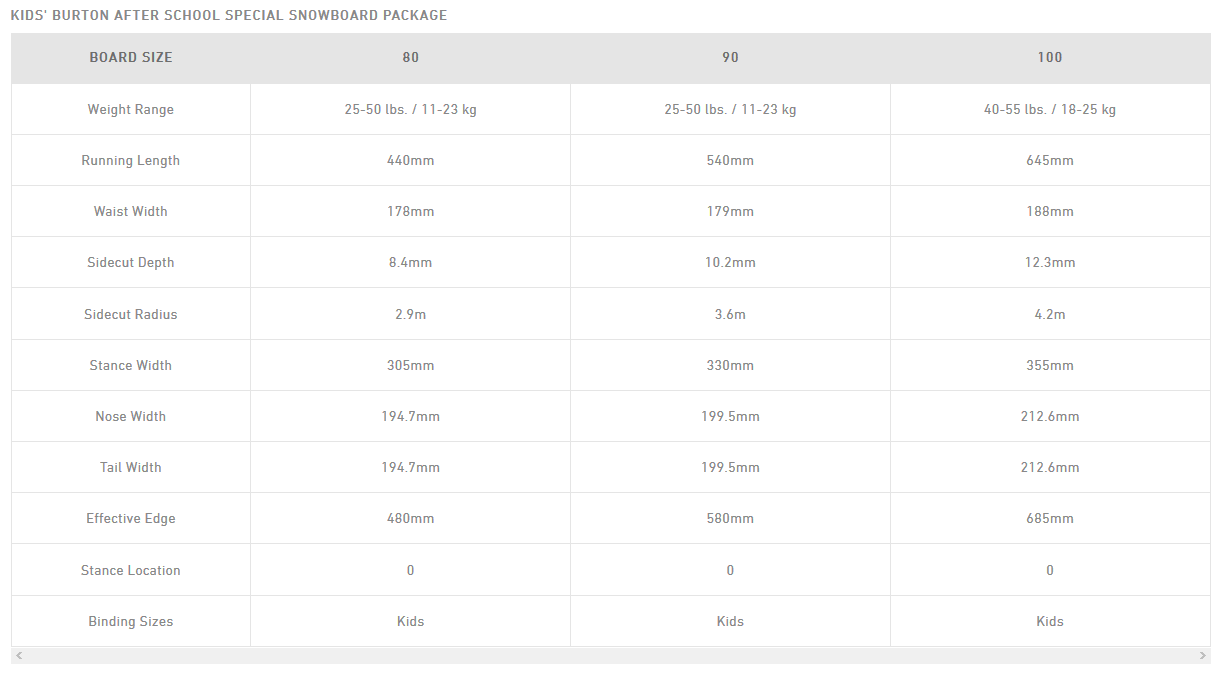Screen dimensions: 1220x673
Task: Click the 40-55 lbs. / 18-25 kg cell
Action: (x=1050, y=110)
